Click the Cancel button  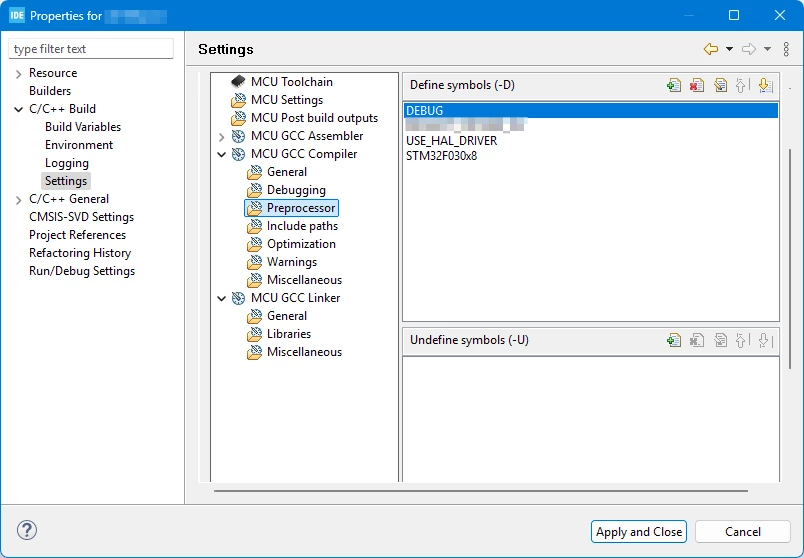tap(742, 531)
